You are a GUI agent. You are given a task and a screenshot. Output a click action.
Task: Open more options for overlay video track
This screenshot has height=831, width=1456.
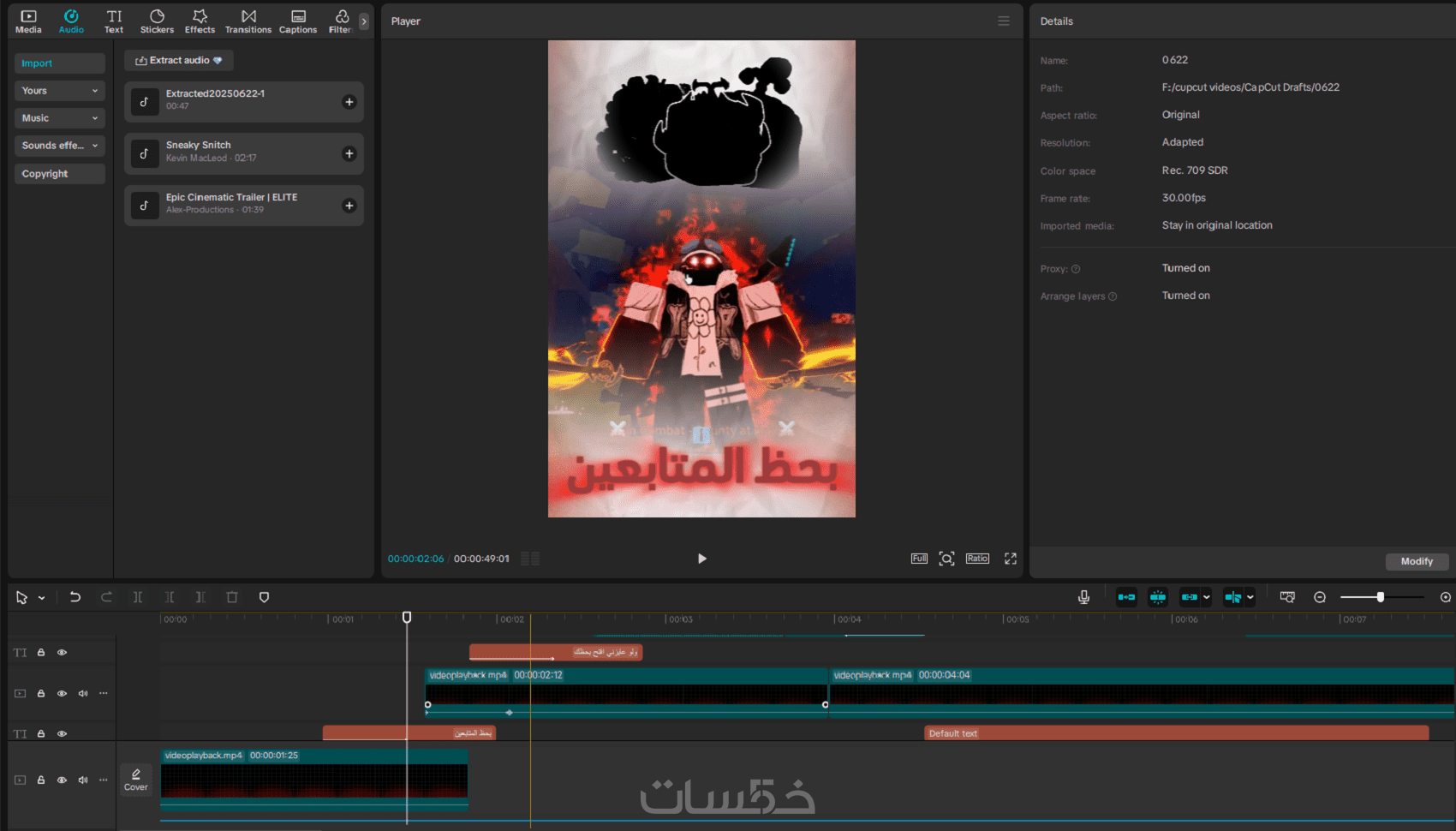(104, 694)
